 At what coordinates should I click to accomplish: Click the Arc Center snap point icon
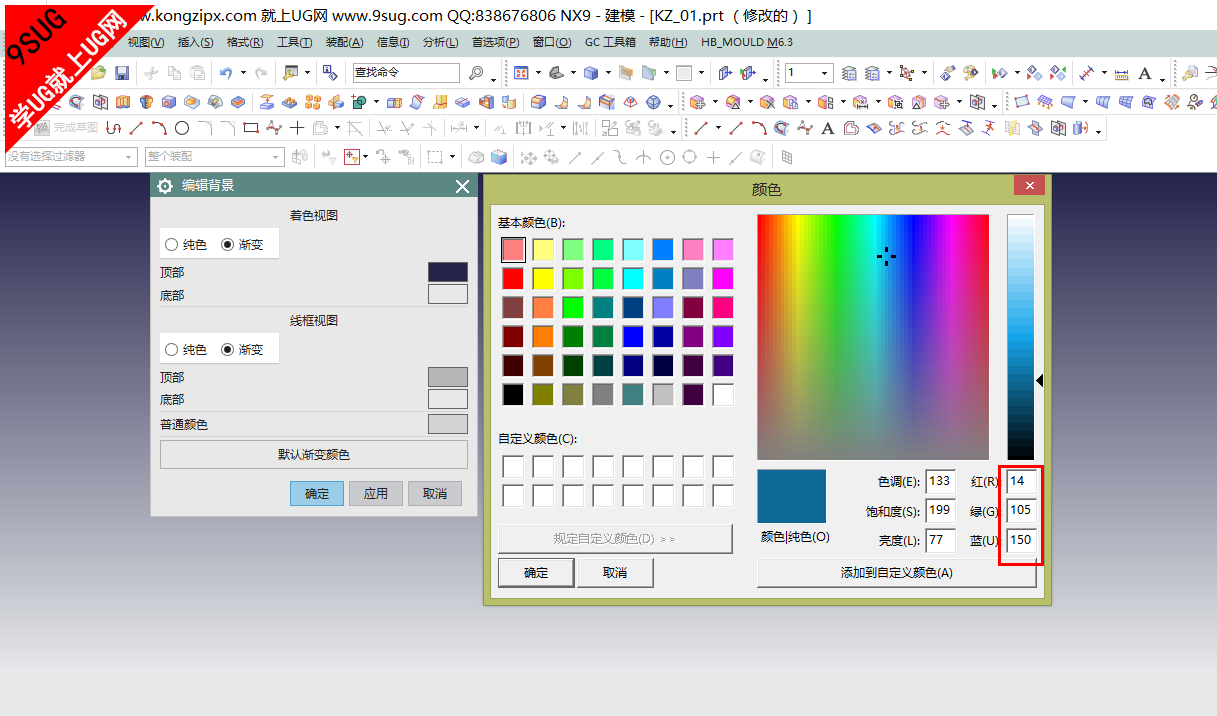pyautogui.click(x=666, y=157)
